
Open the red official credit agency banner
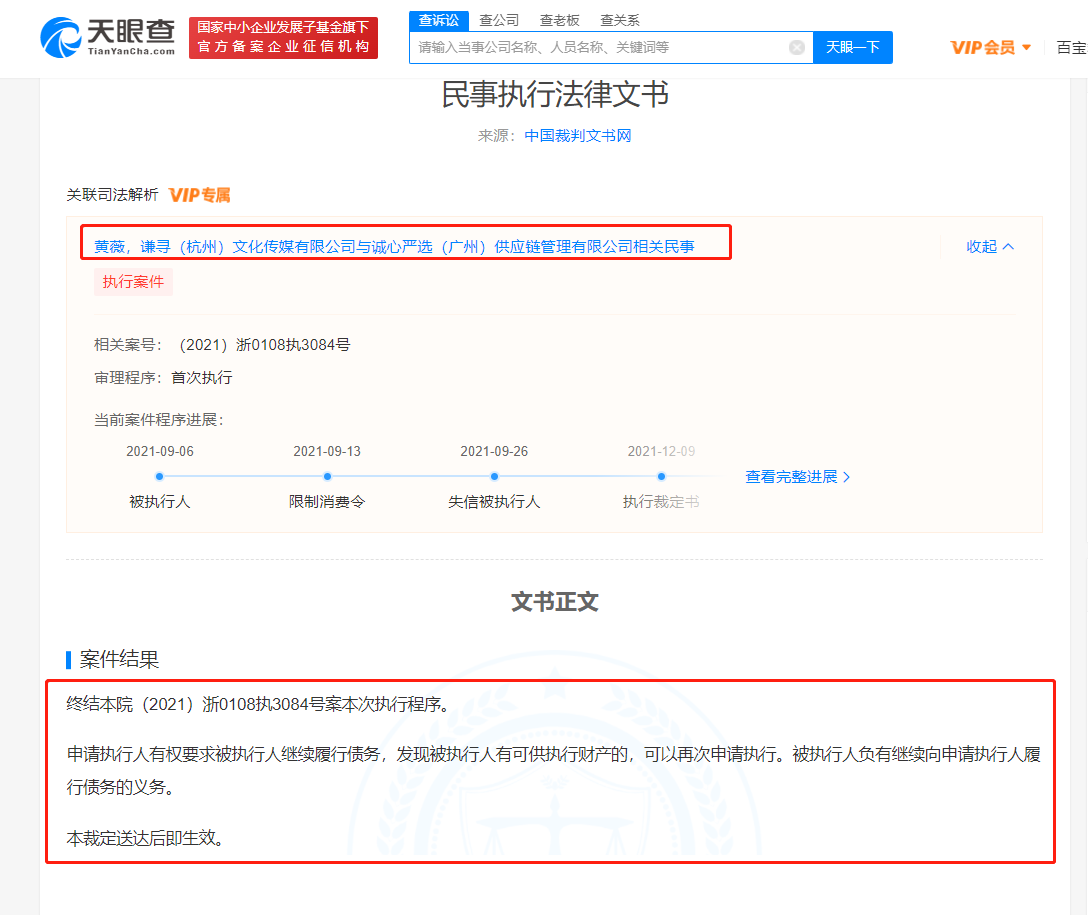283,37
